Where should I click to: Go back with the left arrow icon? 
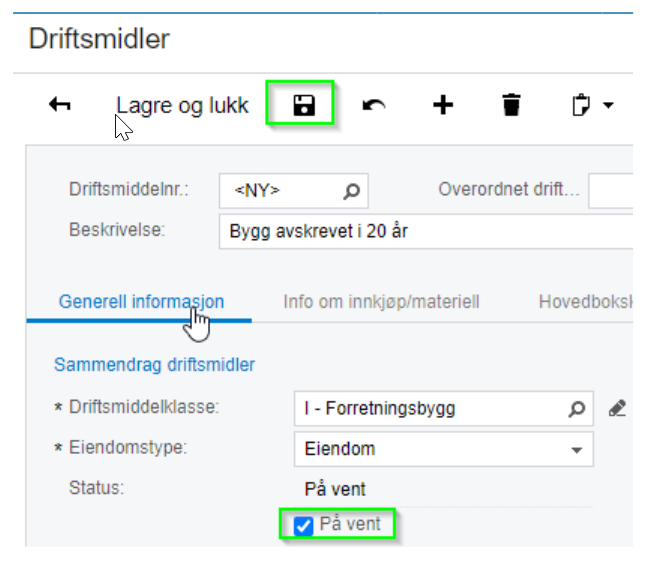(x=60, y=104)
